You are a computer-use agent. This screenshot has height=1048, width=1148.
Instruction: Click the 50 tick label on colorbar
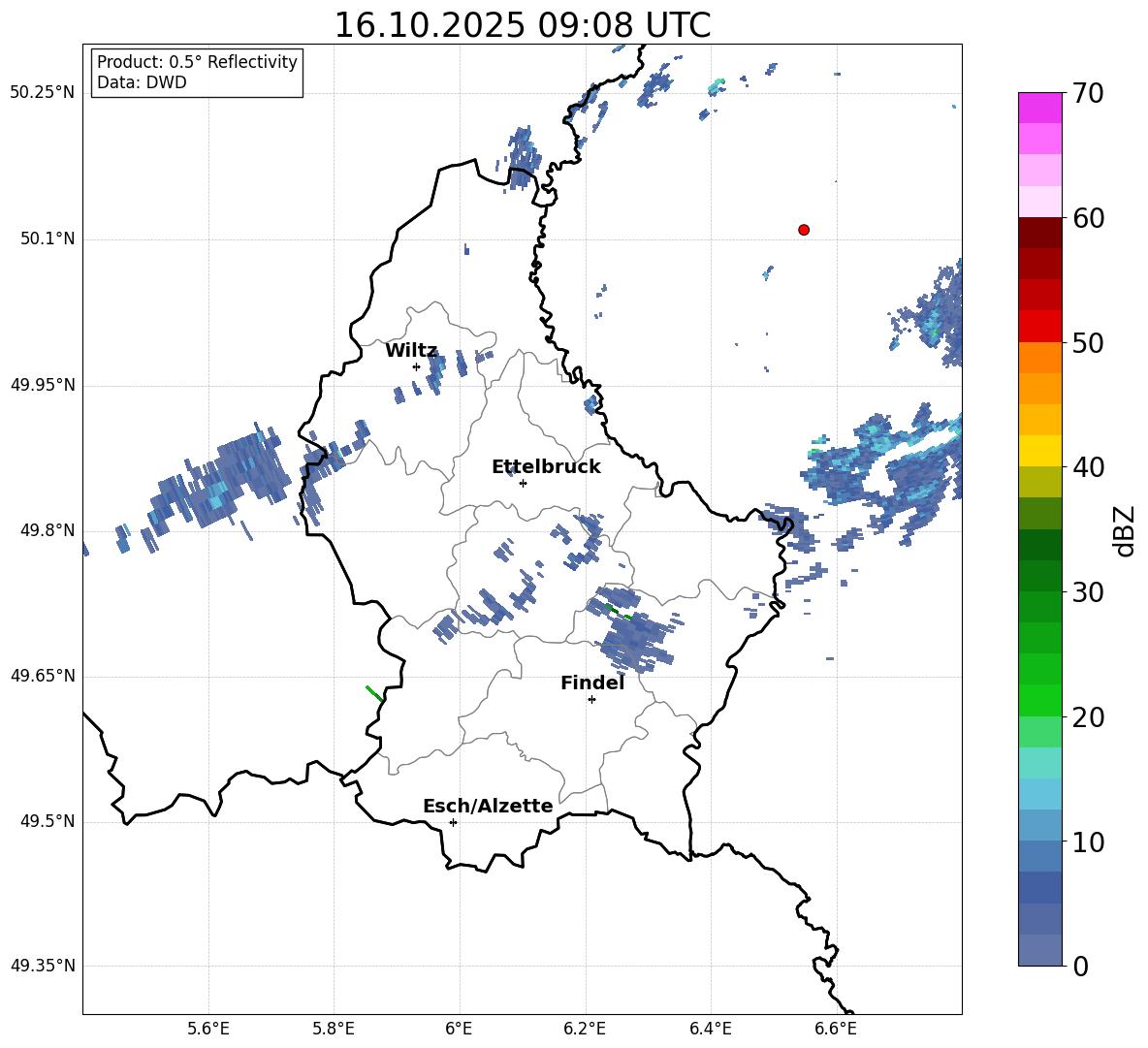[x=1088, y=343]
